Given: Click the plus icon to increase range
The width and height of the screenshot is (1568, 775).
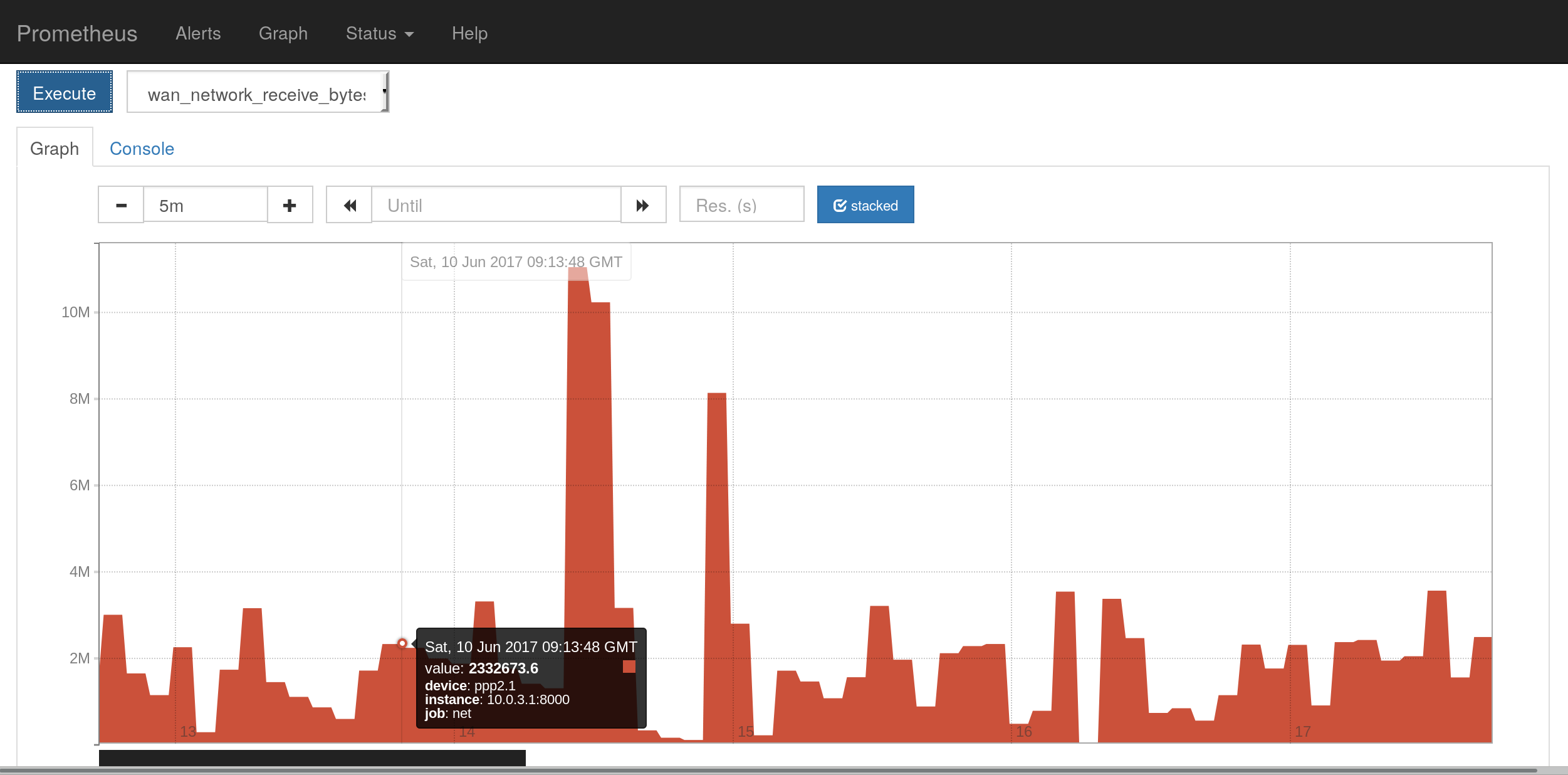Looking at the screenshot, I should (290, 205).
